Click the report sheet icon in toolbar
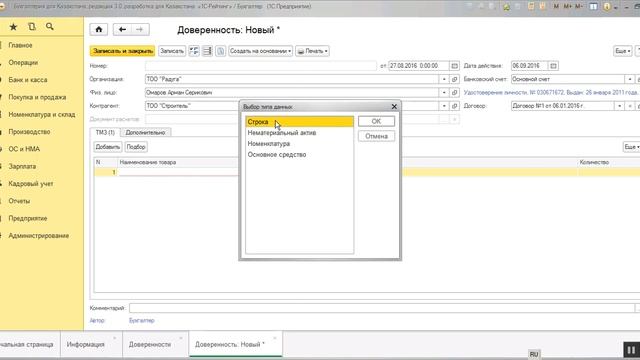 tap(220, 51)
